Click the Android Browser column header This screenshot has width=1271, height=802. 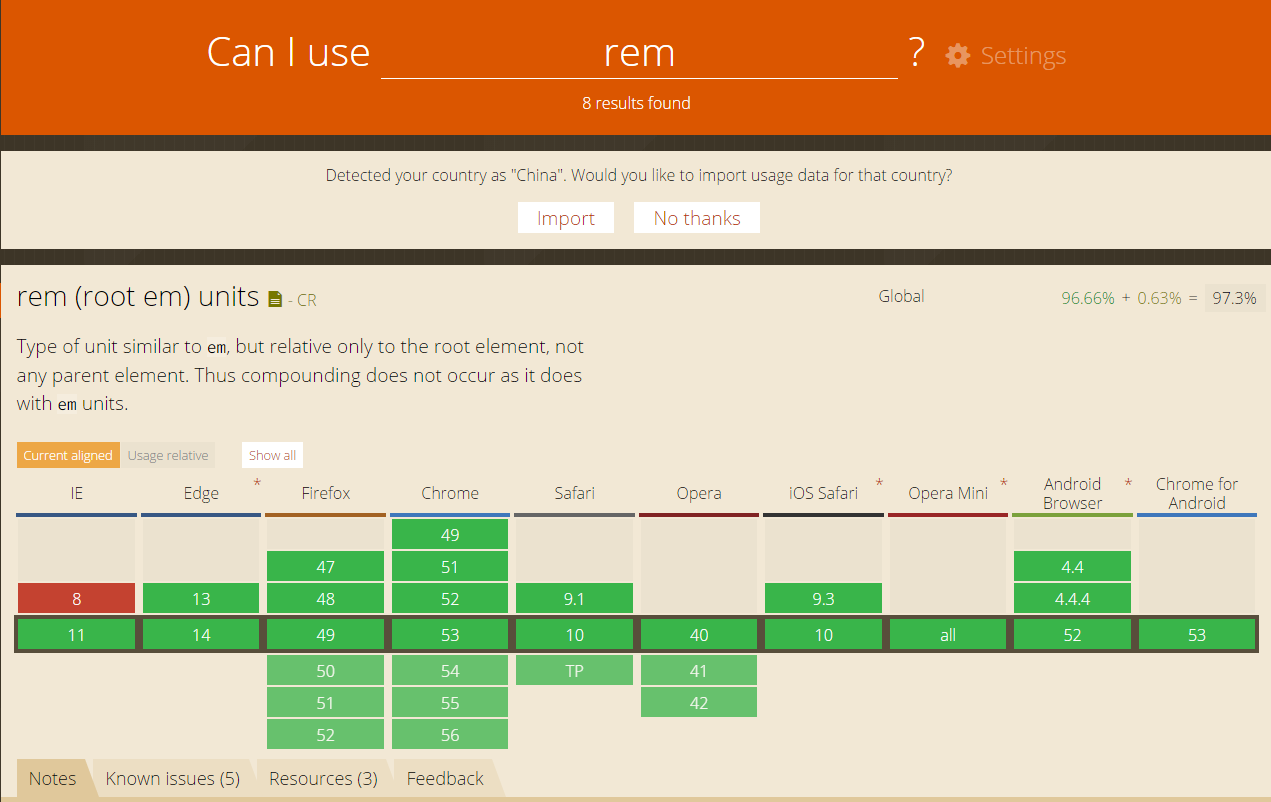(1072, 493)
